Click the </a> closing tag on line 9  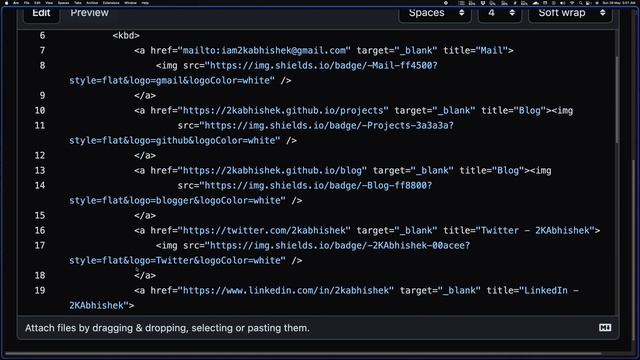[x=145, y=96]
